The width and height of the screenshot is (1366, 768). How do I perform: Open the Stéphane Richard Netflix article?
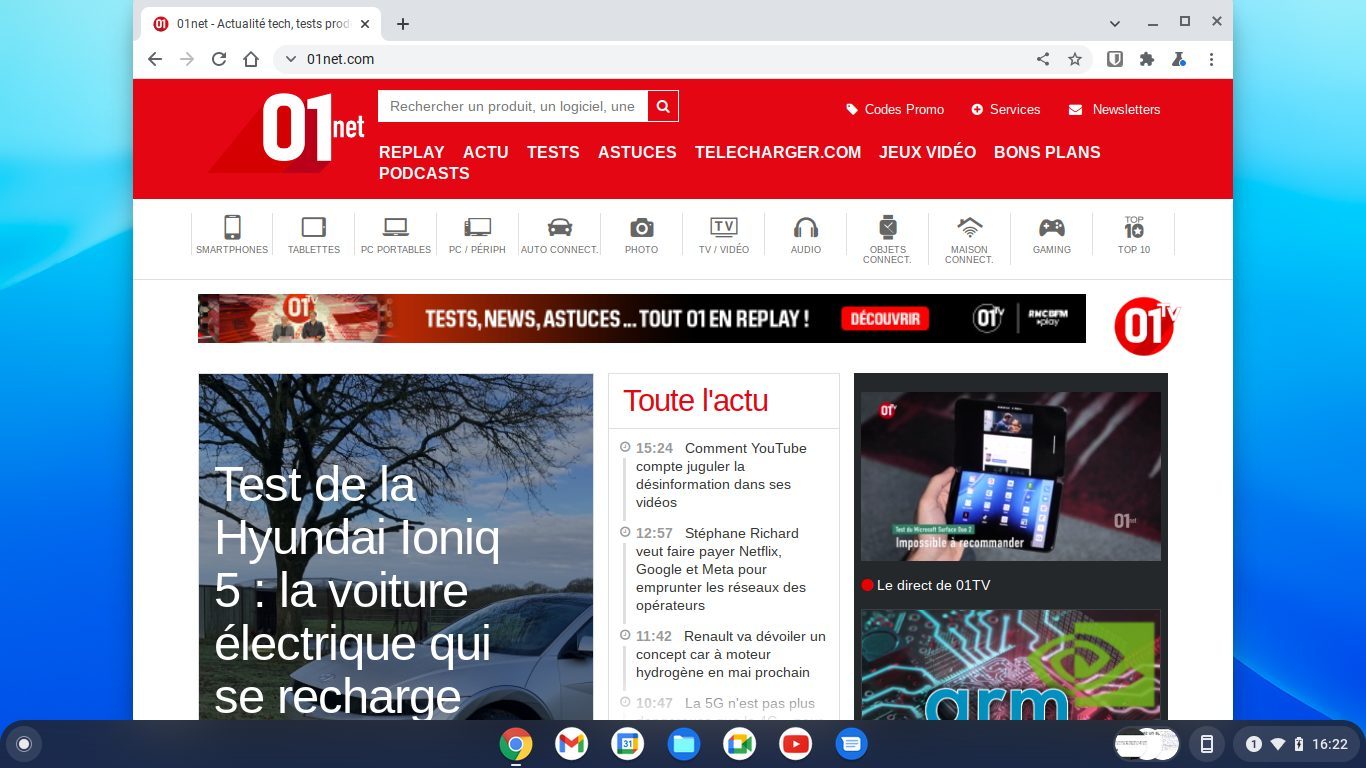coord(721,569)
